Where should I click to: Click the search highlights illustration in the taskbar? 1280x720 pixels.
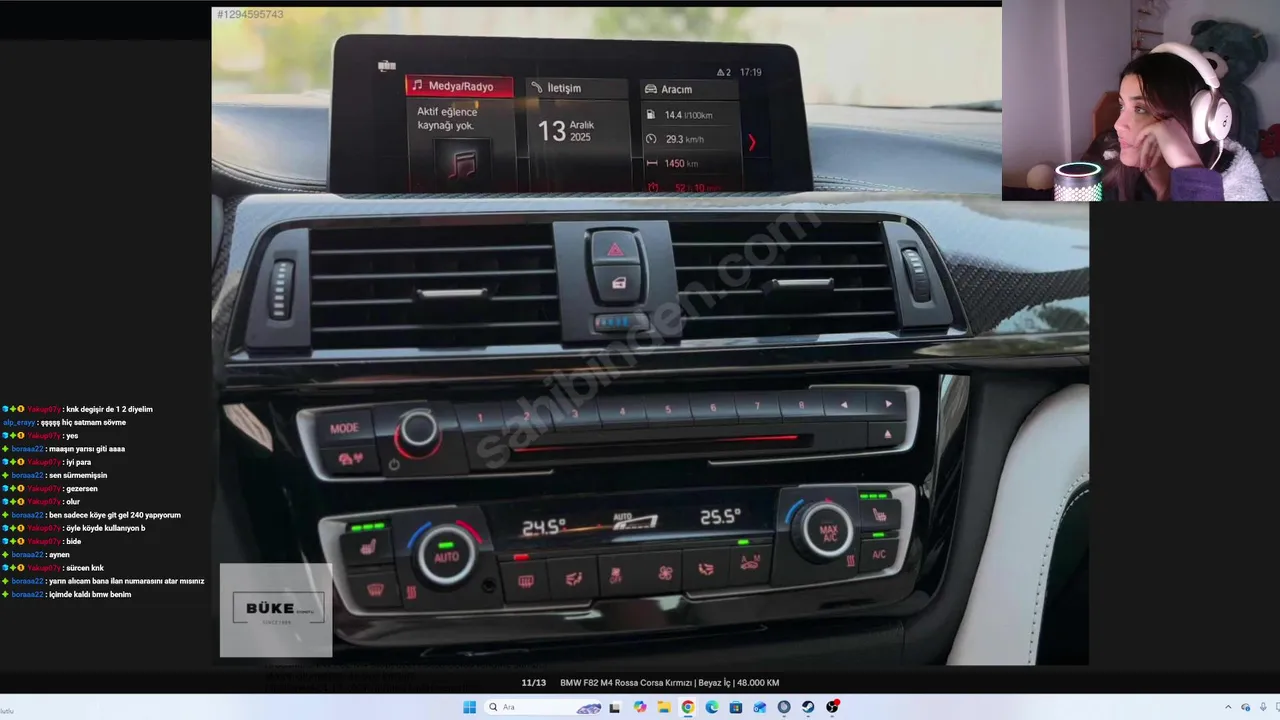coord(589,708)
